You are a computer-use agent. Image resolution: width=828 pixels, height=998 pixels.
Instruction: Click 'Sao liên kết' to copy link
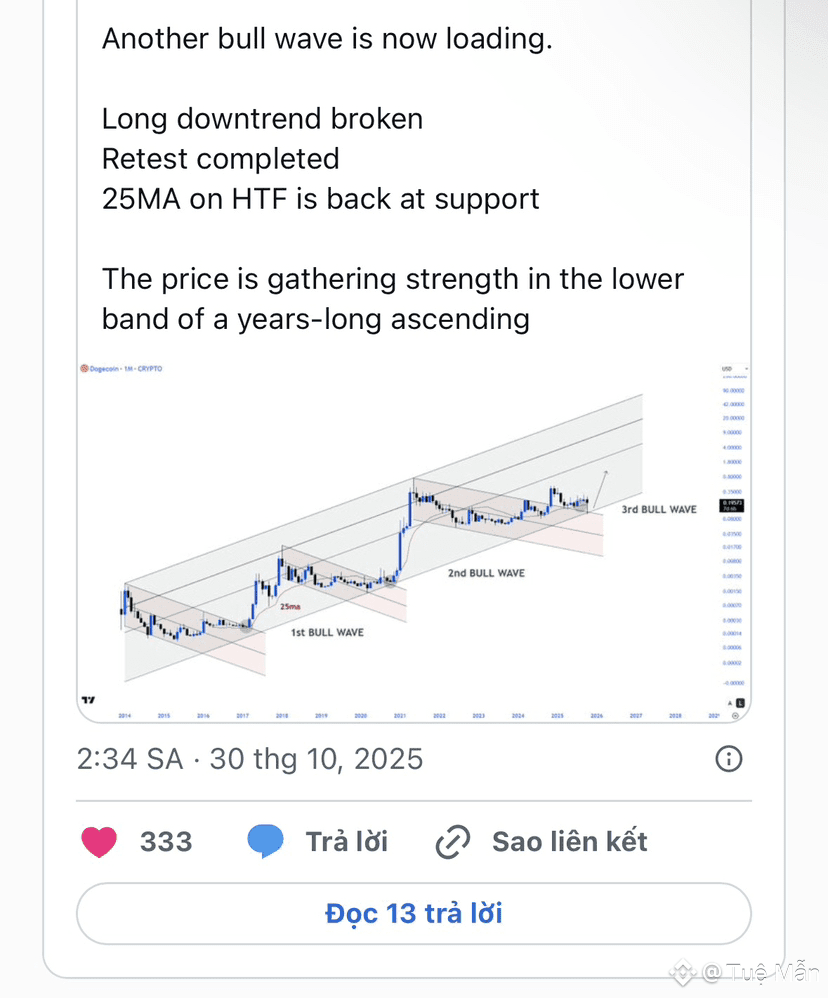(569, 842)
